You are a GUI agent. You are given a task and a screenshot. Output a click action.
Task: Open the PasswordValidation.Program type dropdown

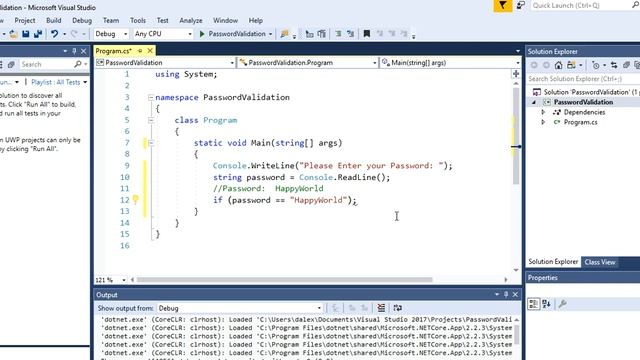coord(307,63)
